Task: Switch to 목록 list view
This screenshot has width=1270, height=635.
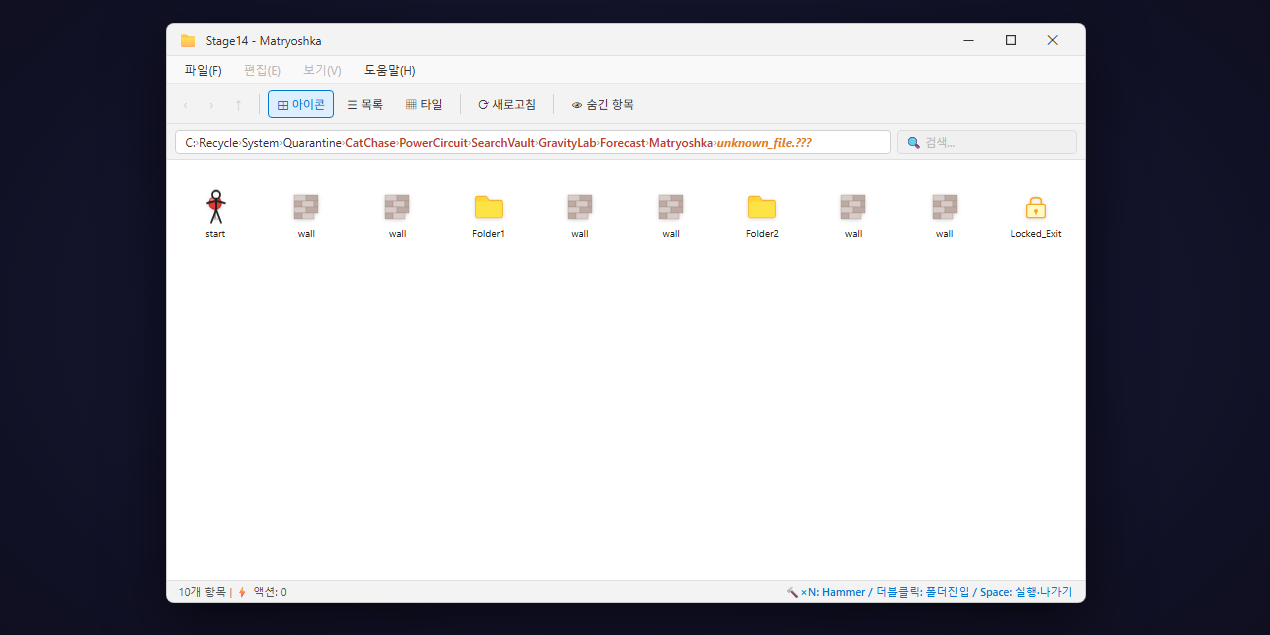Action: [x=365, y=104]
